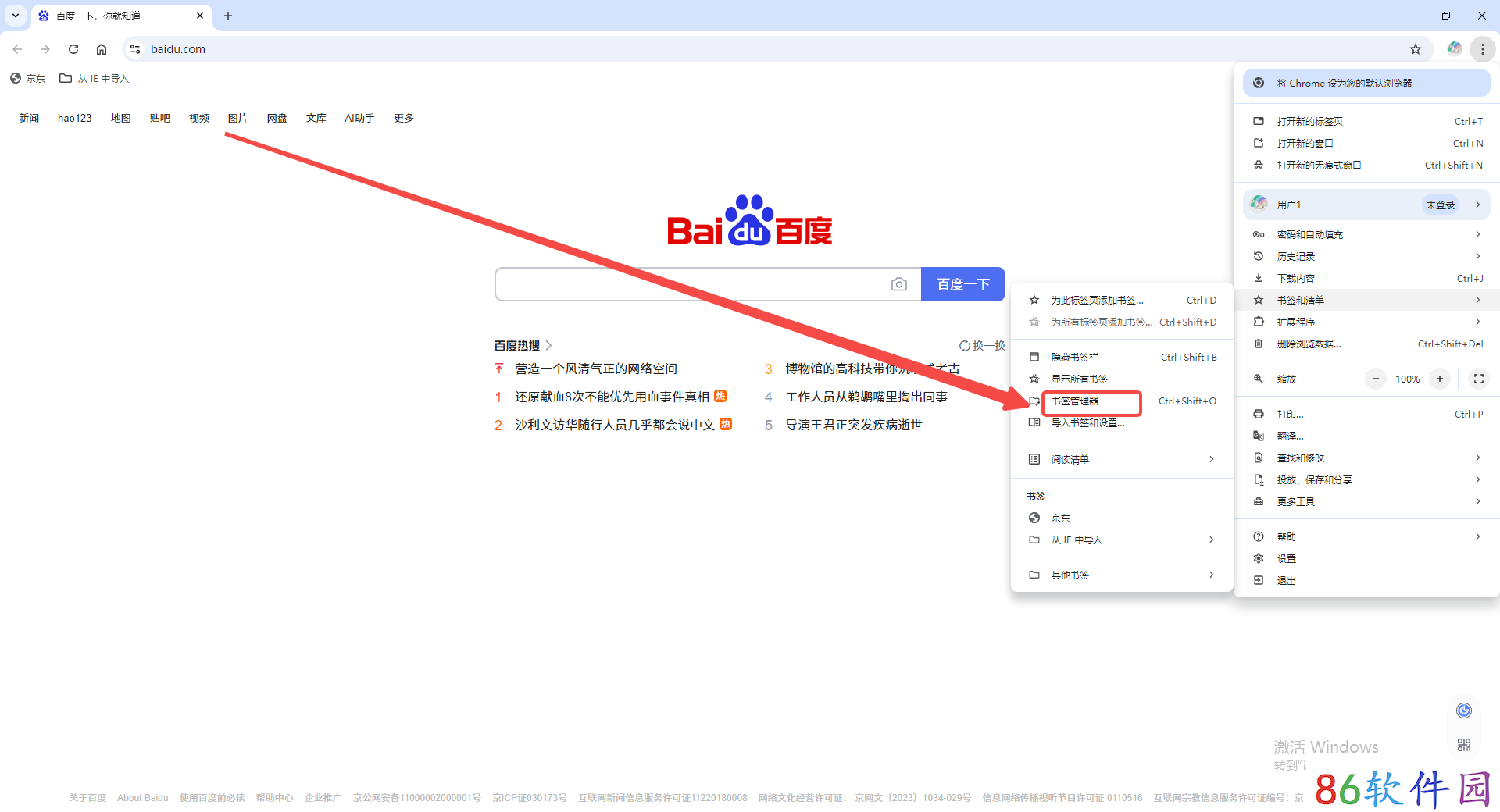Viewport: 1500px width, 812px height.
Task: Expand 历史记录 submenu
Action: (x=1366, y=256)
